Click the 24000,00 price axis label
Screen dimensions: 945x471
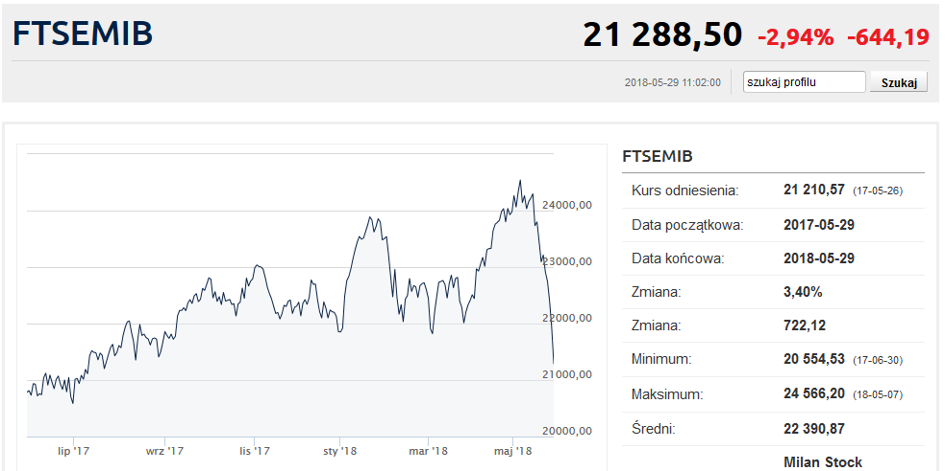pyautogui.click(x=568, y=205)
